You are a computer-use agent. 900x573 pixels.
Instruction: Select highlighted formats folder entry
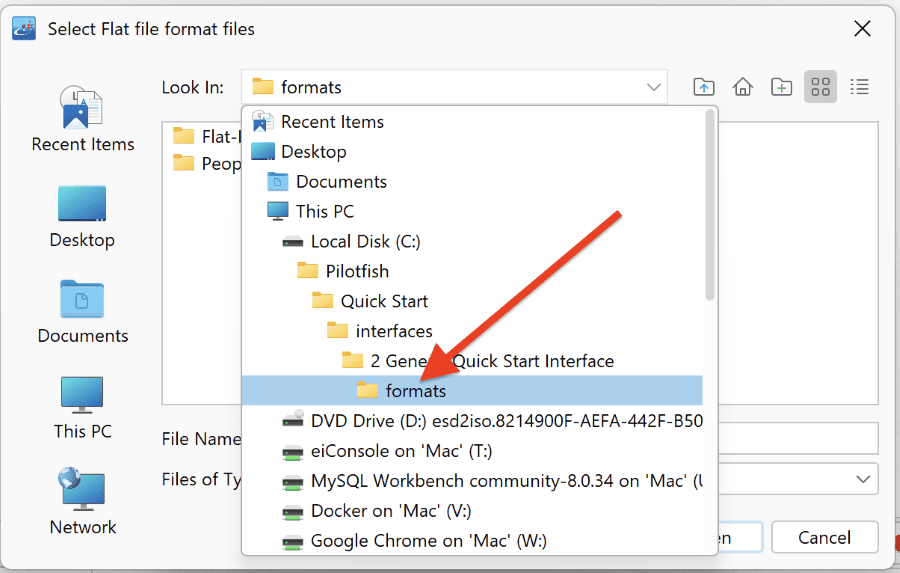click(x=472, y=390)
